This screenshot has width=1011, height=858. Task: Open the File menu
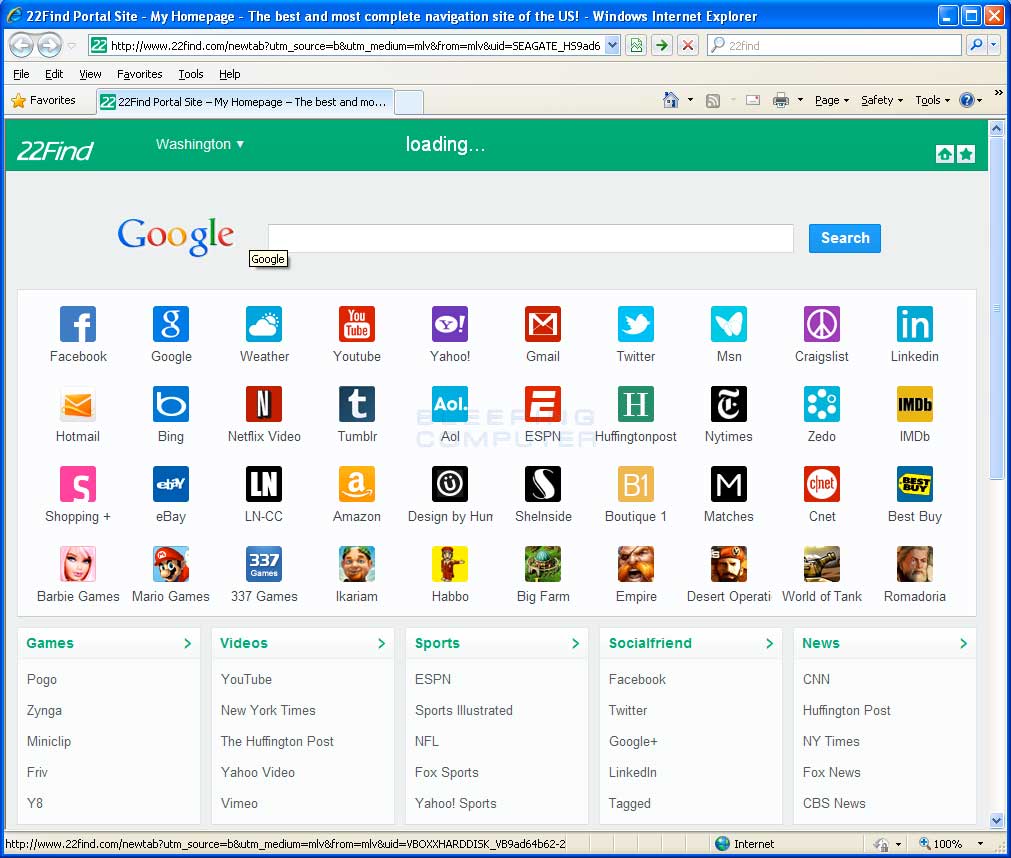[21, 74]
